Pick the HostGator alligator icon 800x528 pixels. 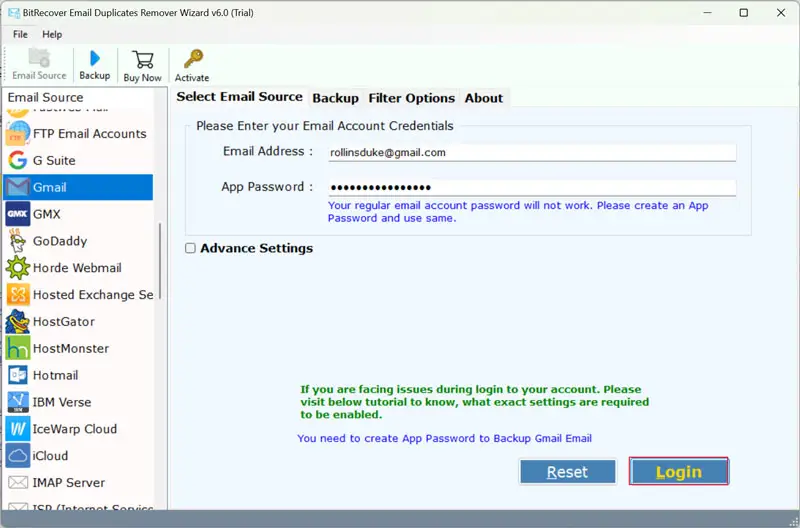(18, 321)
